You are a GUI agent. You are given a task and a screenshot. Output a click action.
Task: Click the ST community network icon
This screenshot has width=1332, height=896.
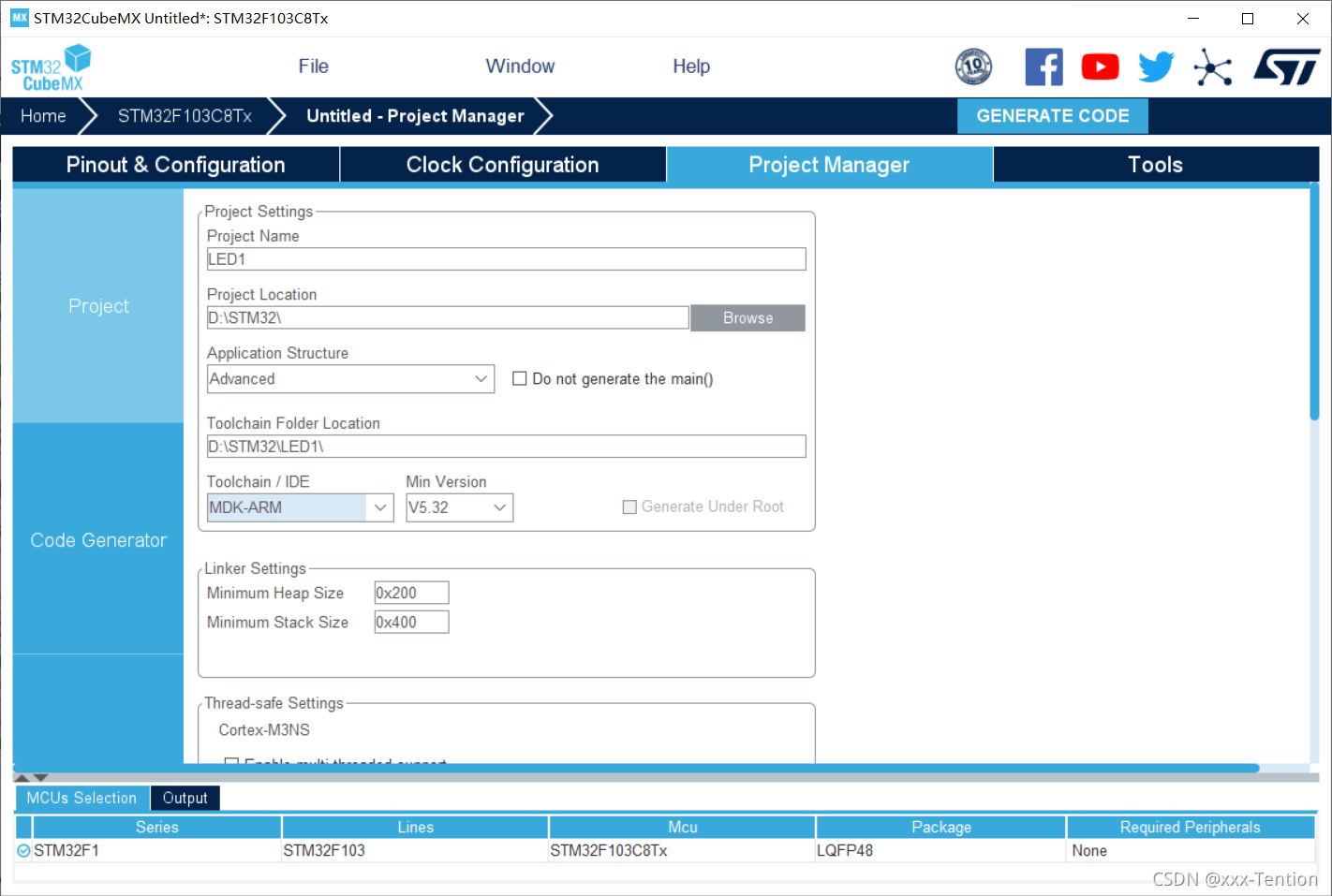(1213, 67)
